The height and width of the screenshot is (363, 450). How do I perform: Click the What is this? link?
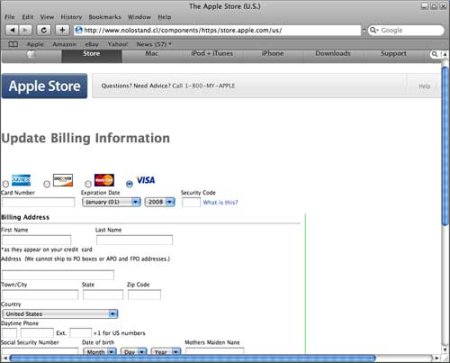[220, 202]
